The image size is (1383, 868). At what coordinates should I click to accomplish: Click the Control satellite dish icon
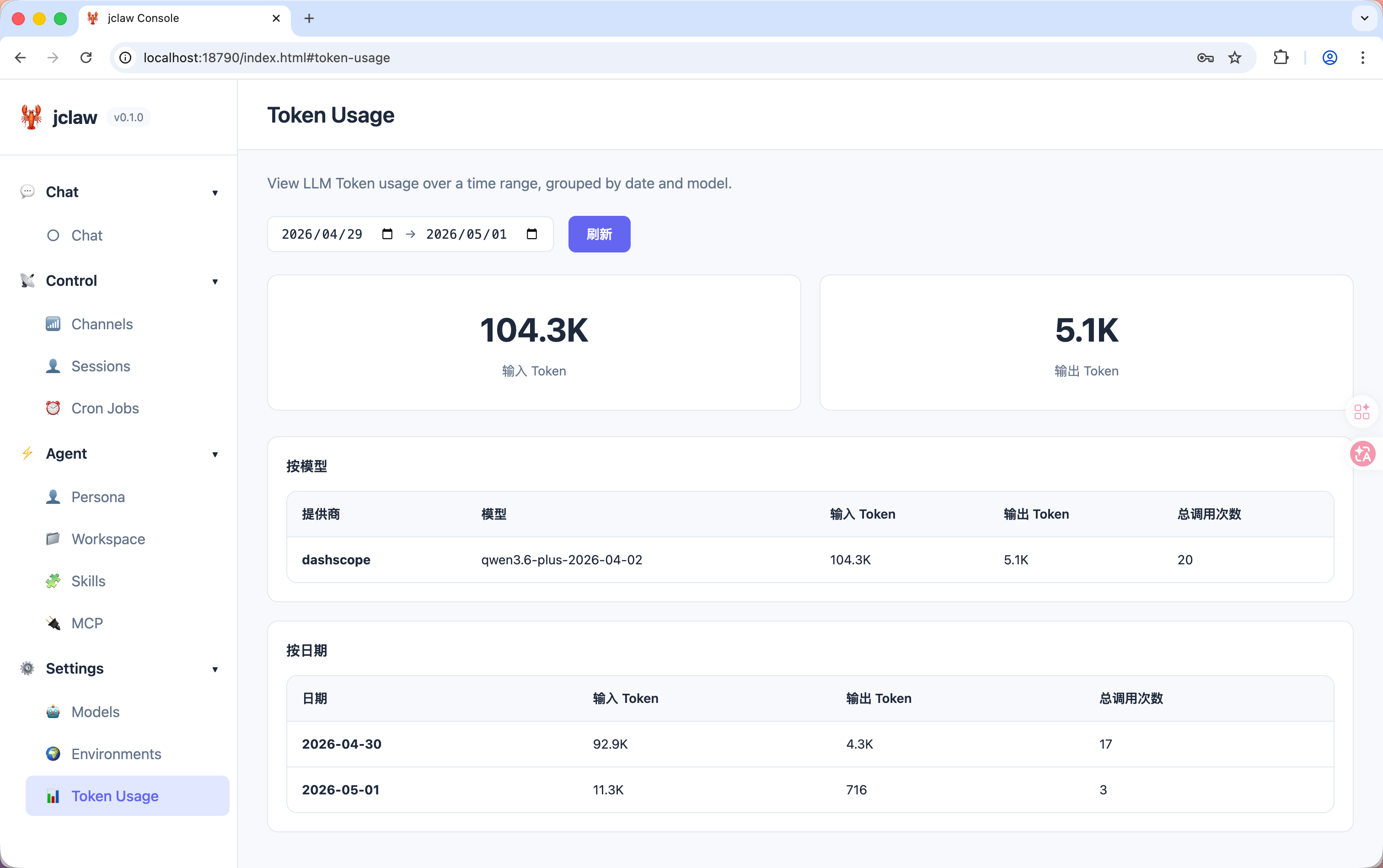[27, 280]
